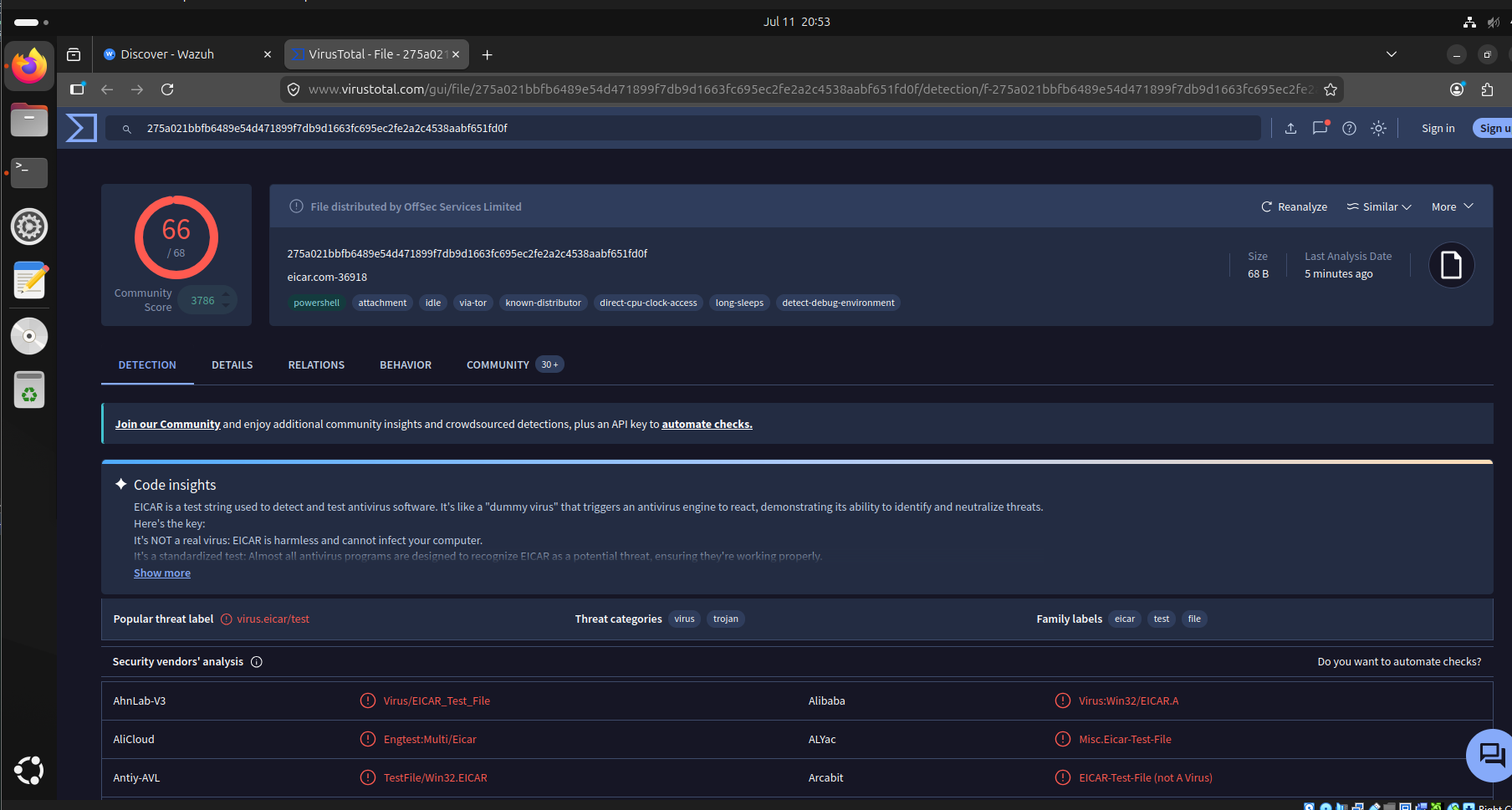Image resolution: width=1512 pixels, height=810 pixels.
Task: Go forward with the browser forward arrow
Action: click(137, 89)
